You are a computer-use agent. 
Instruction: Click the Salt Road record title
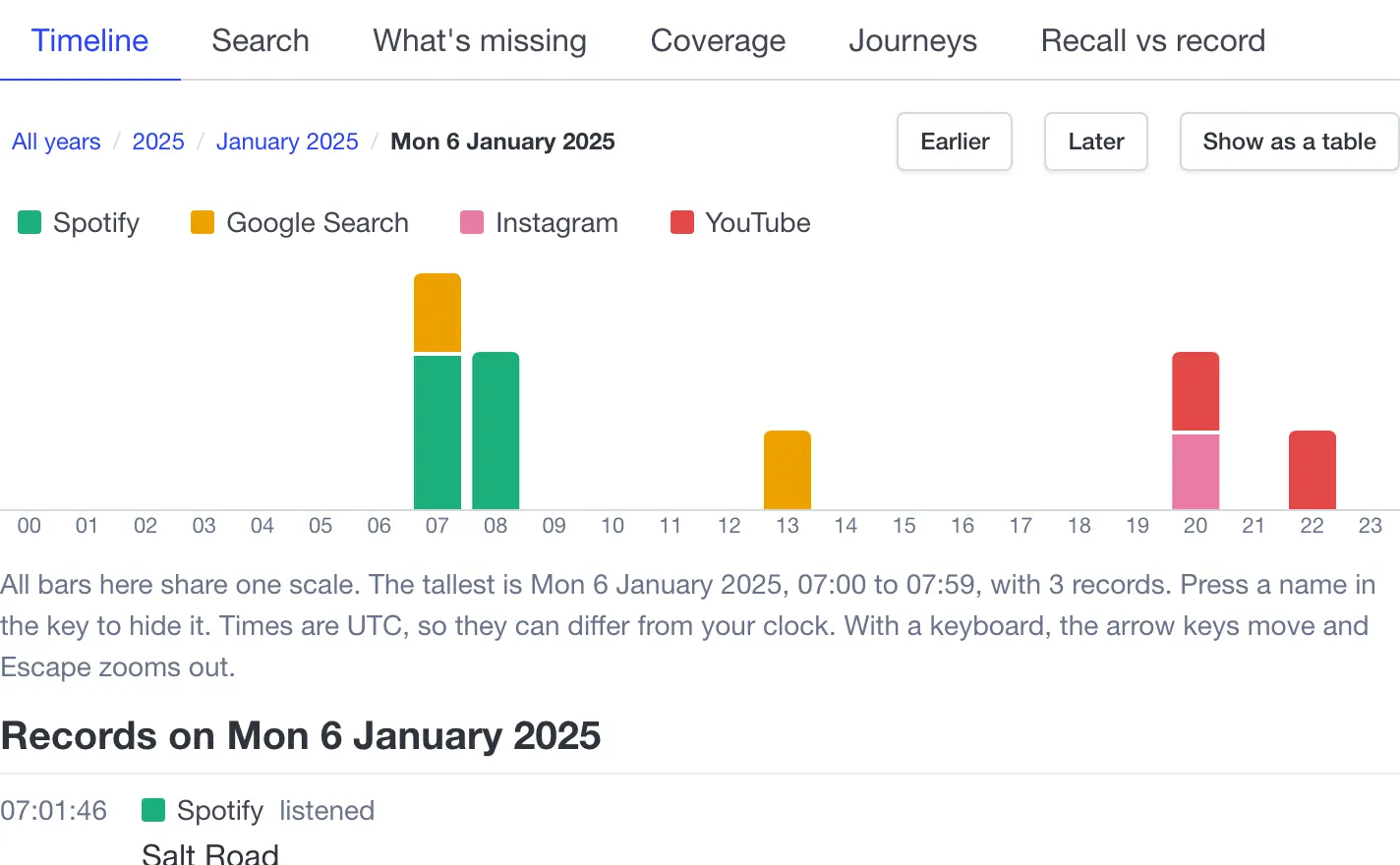click(x=210, y=853)
